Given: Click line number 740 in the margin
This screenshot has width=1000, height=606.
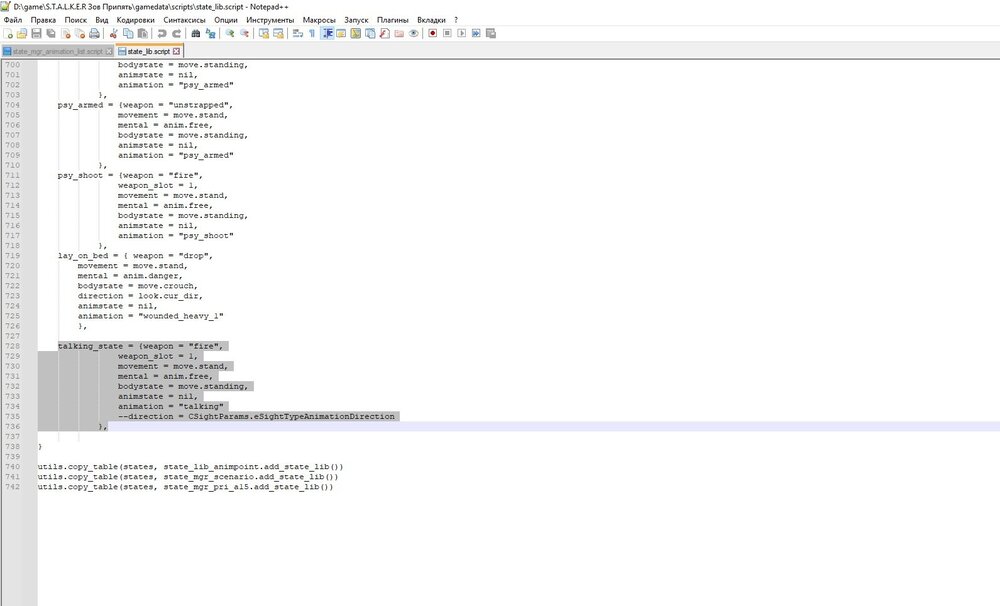Looking at the screenshot, I should click(13, 467).
